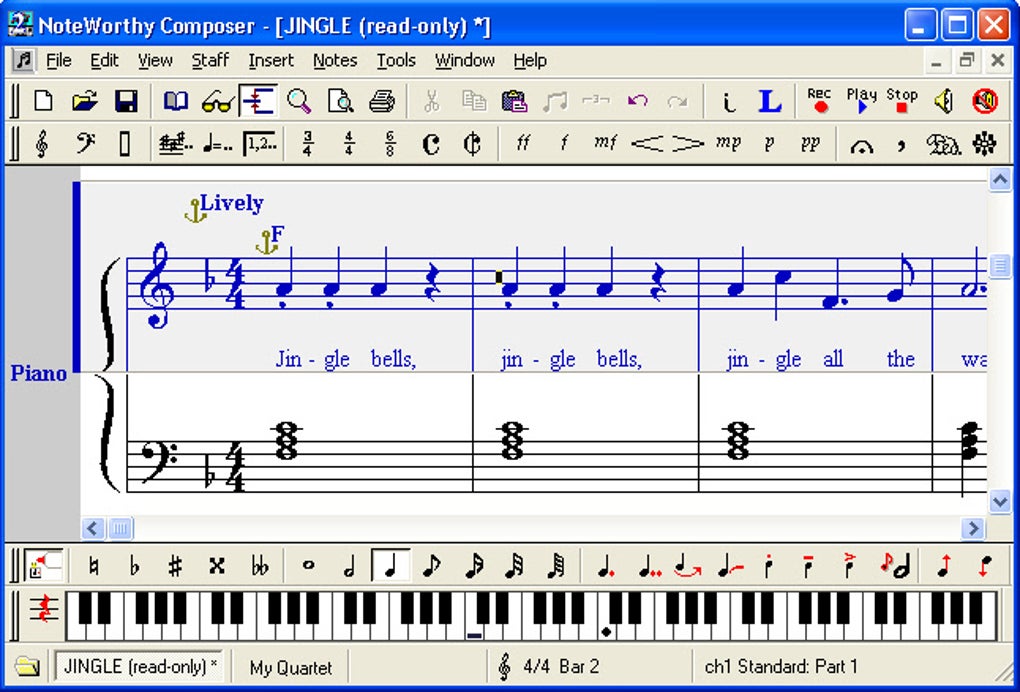Screen dimensions: 1020x692
Task: Play the song
Action: click(861, 101)
